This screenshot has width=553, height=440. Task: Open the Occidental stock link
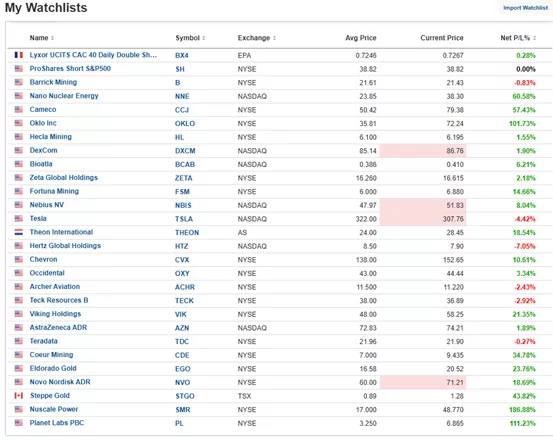[47, 273]
